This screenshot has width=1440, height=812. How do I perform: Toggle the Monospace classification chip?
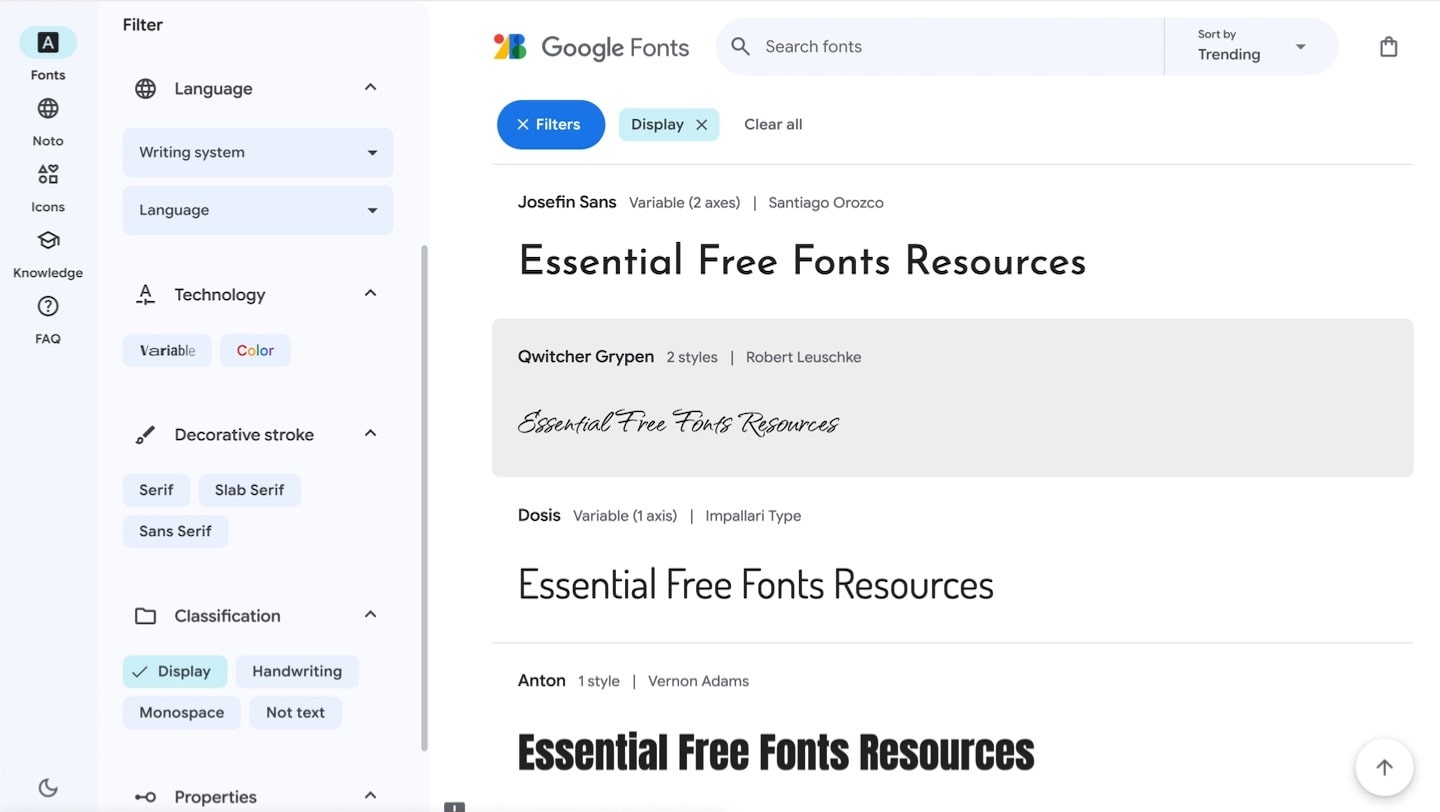(x=181, y=713)
